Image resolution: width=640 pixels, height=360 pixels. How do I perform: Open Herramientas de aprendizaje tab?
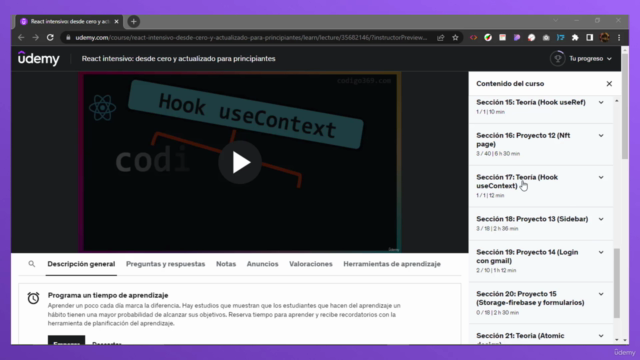[x=392, y=264]
